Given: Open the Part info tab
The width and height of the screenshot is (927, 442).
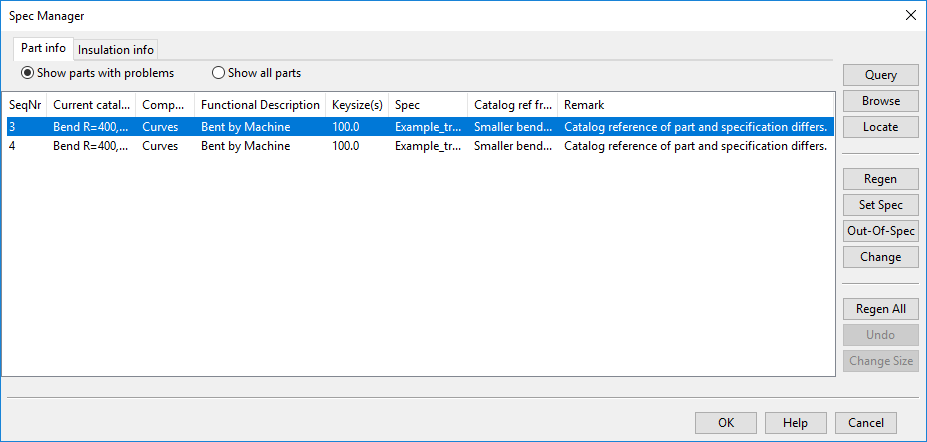Looking at the screenshot, I should click(x=43, y=48).
